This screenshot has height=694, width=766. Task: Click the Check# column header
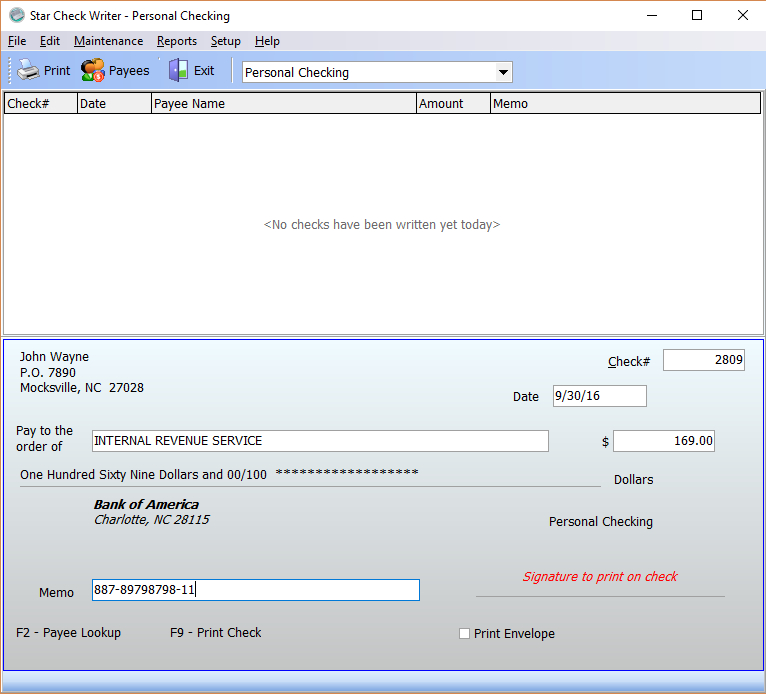(x=41, y=104)
